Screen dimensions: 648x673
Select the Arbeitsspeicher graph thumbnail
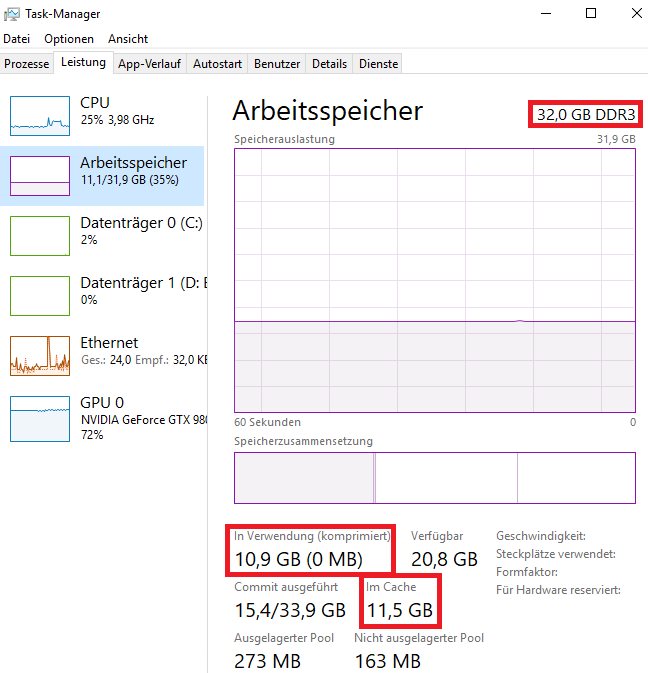(40, 176)
